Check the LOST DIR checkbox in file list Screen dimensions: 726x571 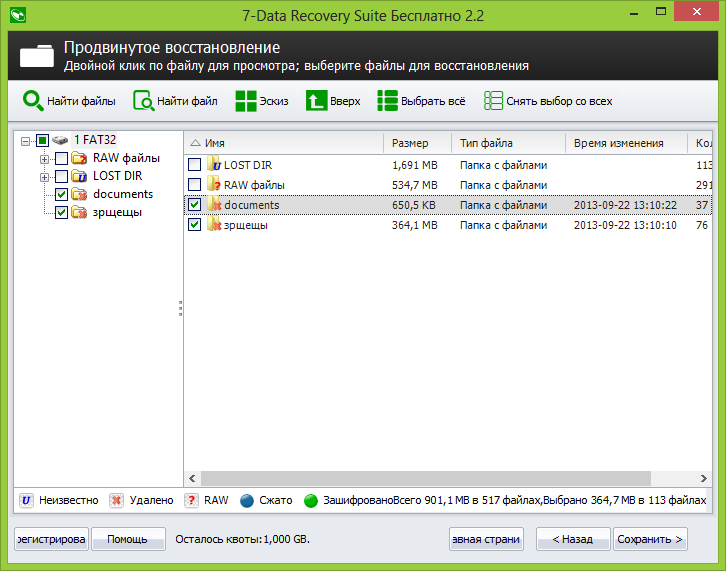tap(195, 164)
